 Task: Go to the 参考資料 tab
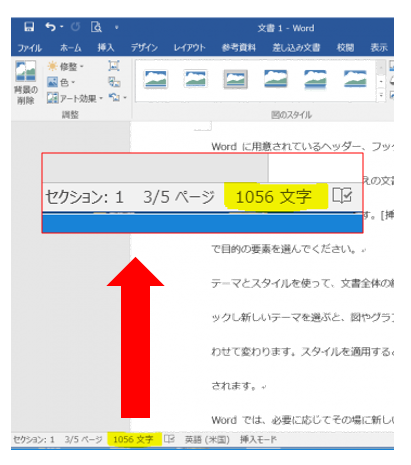pyautogui.click(x=239, y=48)
